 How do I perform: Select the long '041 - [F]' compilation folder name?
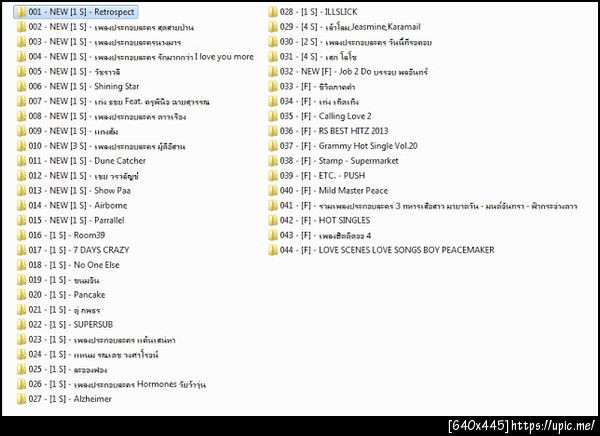[429, 206]
